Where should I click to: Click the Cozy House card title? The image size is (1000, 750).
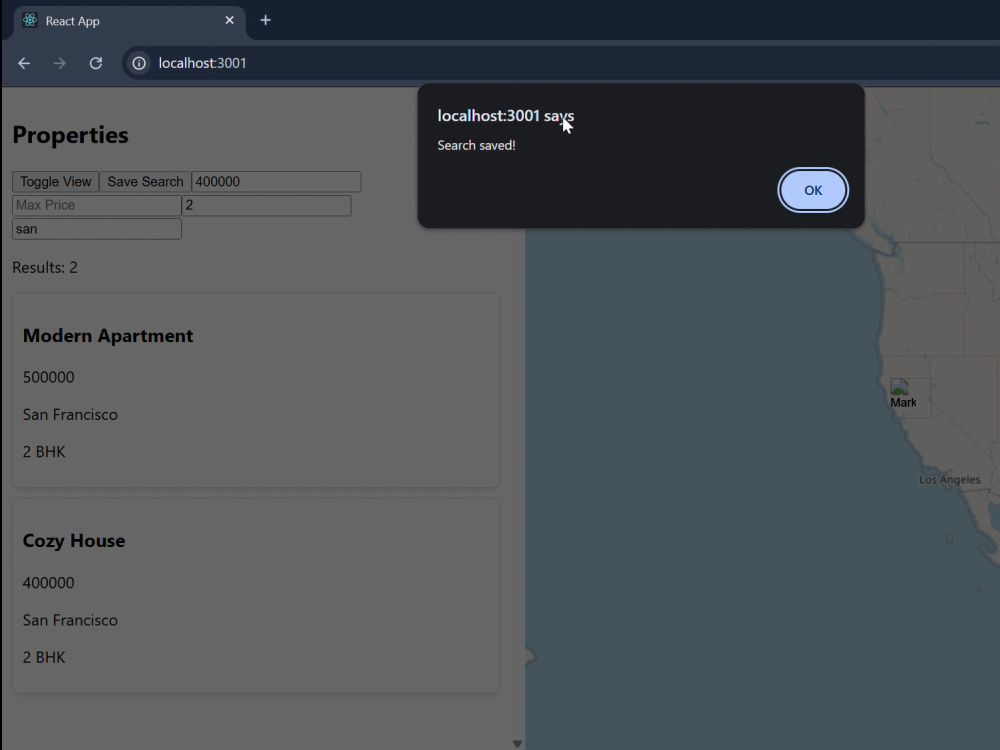pyautogui.click(x=74, y=541)
